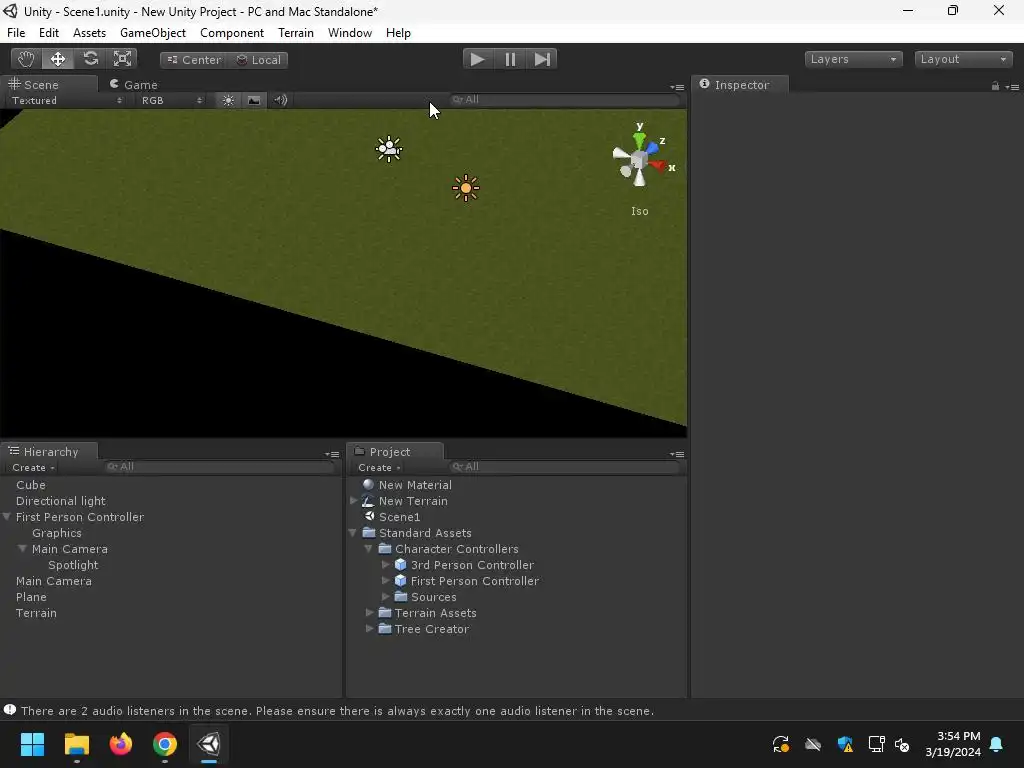
Task: Switch to the Game tab
Action: [134, 84]
